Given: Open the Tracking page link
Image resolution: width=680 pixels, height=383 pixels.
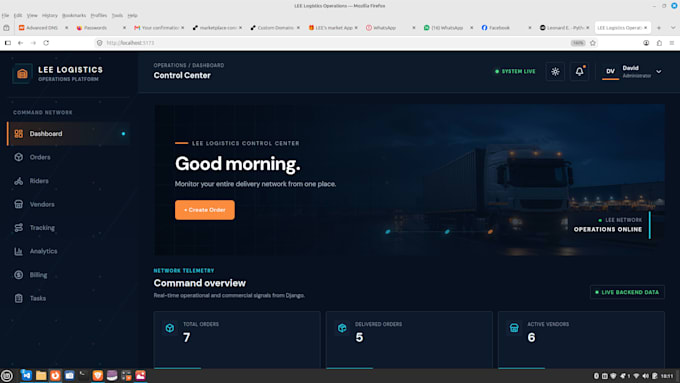Looking at the screenshot, I should 42,228.
